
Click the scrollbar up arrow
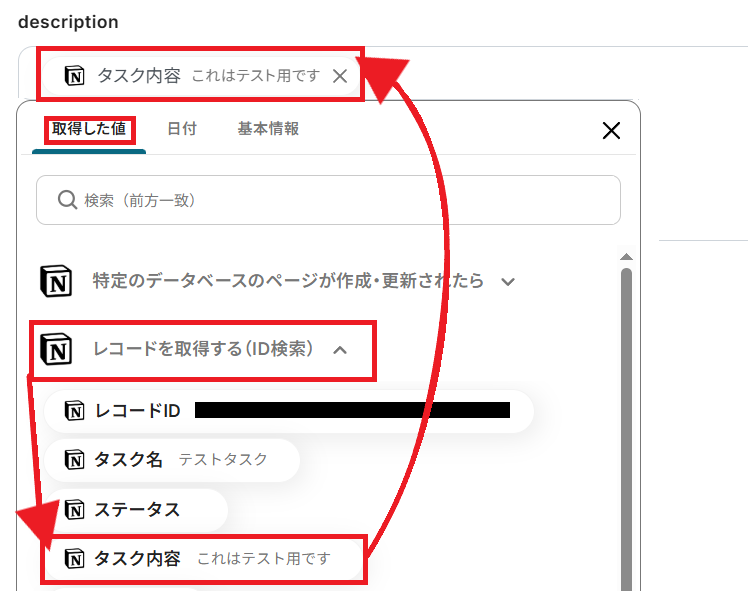[x=626, y=257]
